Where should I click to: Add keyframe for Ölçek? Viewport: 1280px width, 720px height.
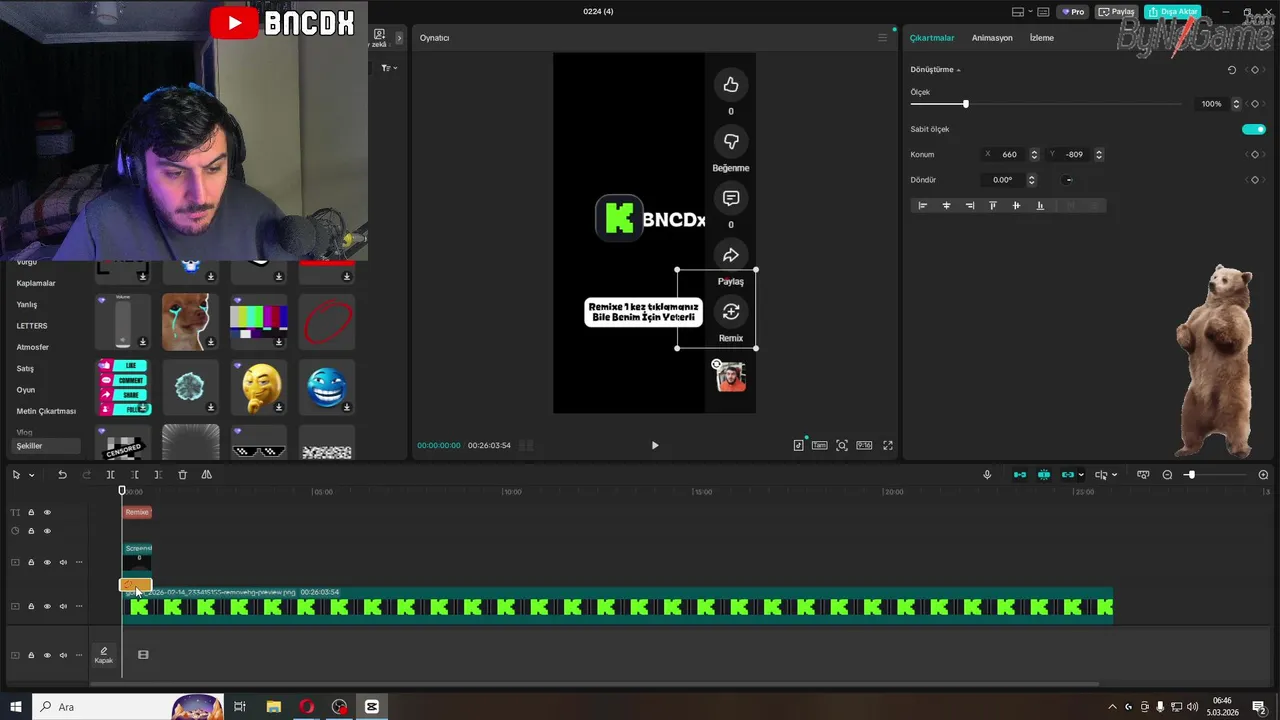pos(1255,104)
